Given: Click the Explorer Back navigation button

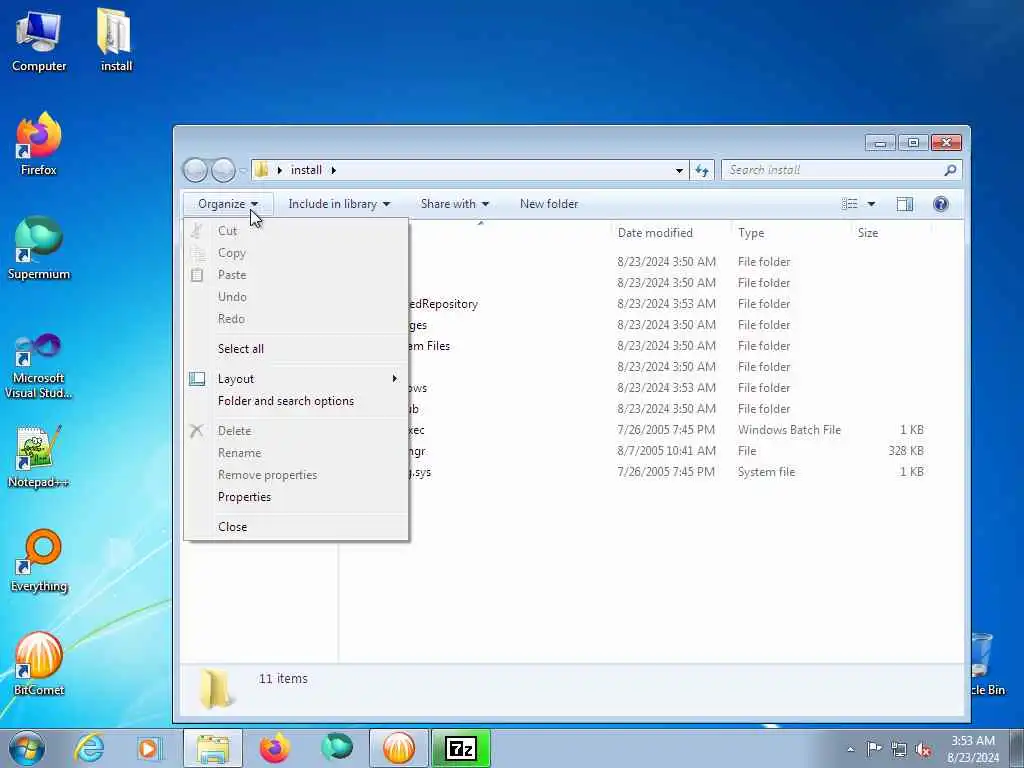Looking at the screenshot, I should 195,170.
